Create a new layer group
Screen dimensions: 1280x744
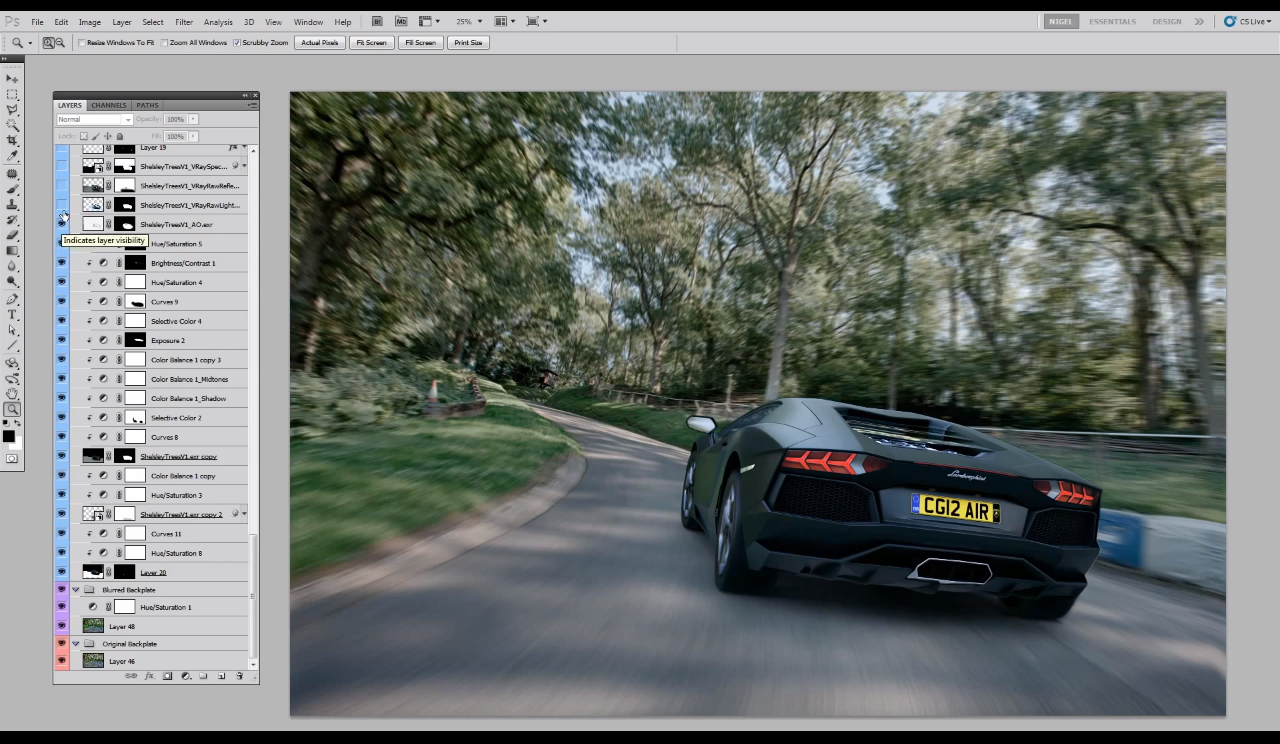click(x=203, y=676)
